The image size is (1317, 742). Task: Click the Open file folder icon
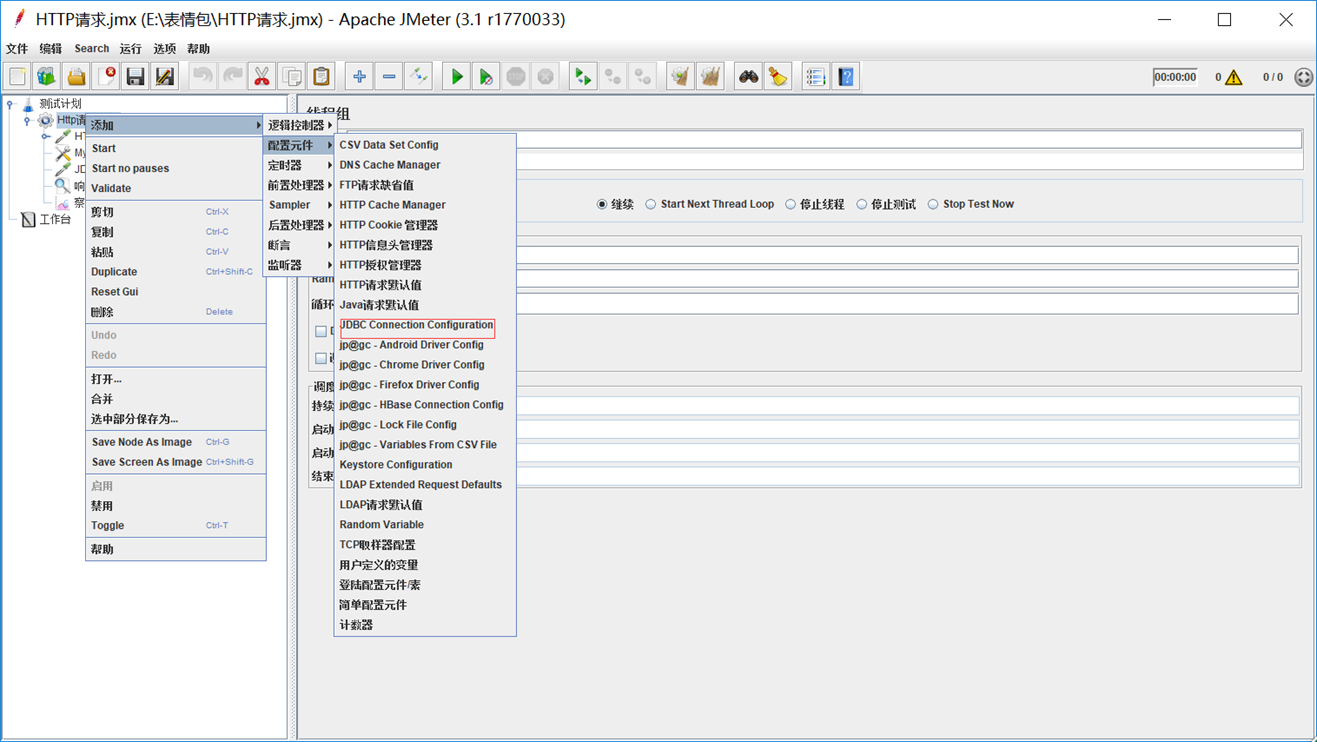77,77
